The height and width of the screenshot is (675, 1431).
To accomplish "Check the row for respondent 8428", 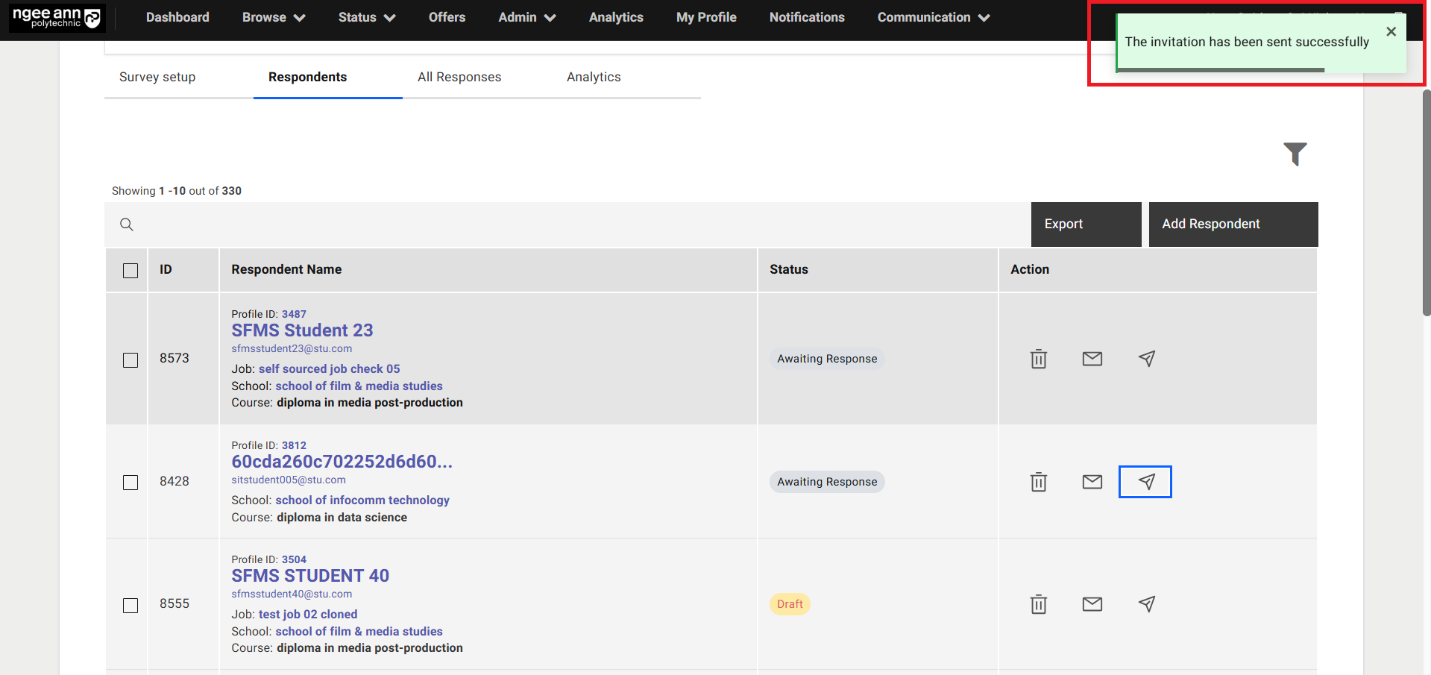I will 129,481.
